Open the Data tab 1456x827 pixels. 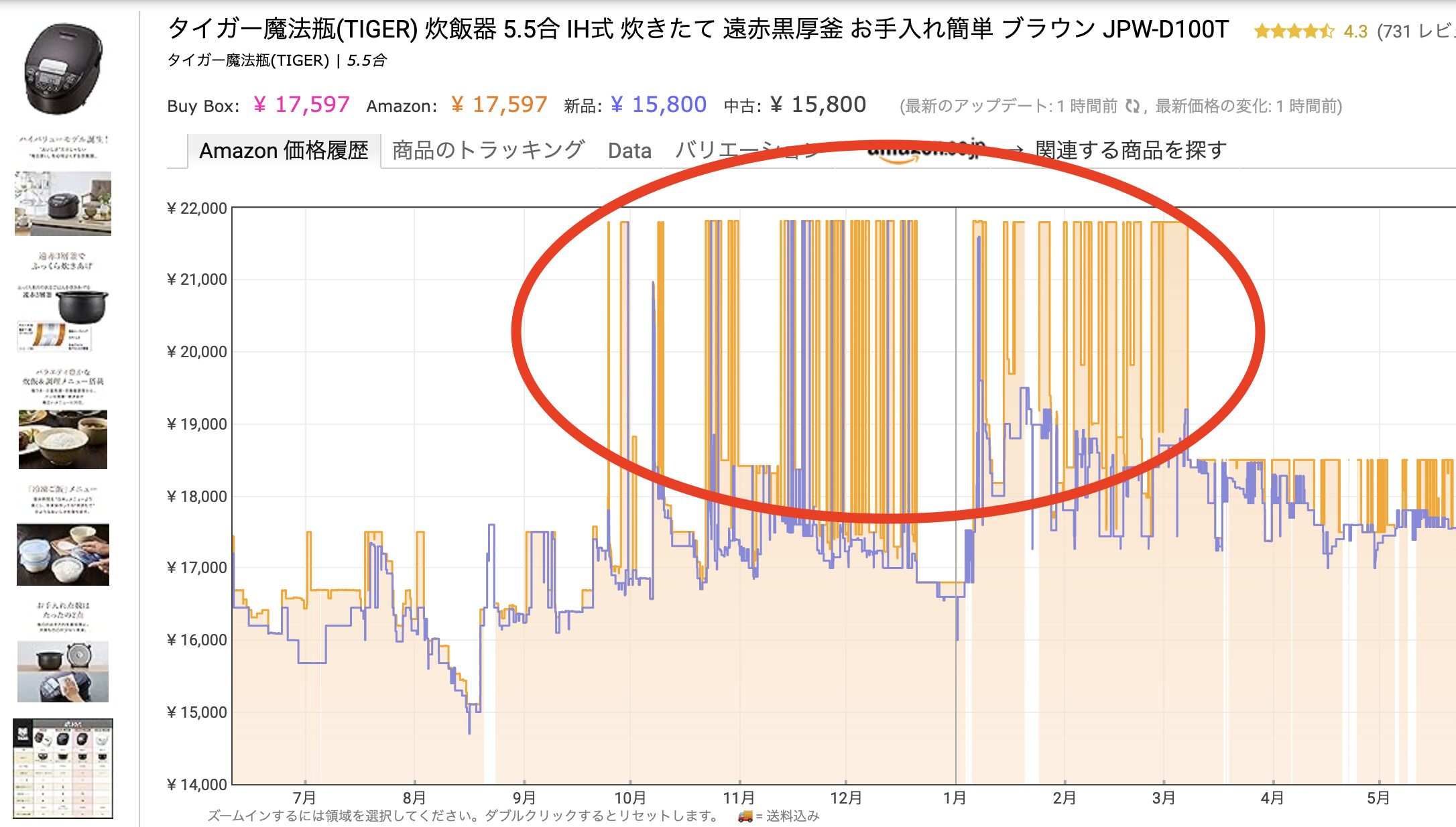click(629, 151)
